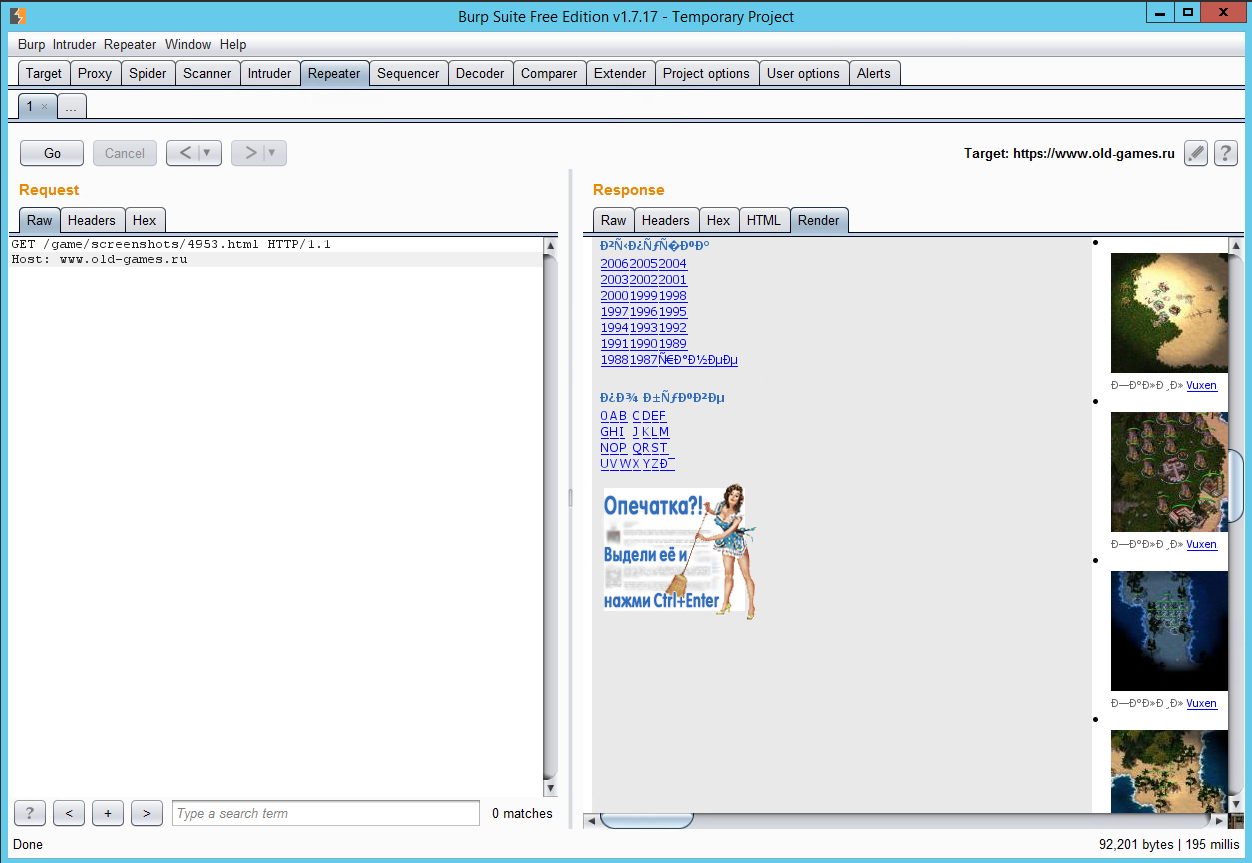Open the first game screenshot thumbnail

tap(1169, 312)
